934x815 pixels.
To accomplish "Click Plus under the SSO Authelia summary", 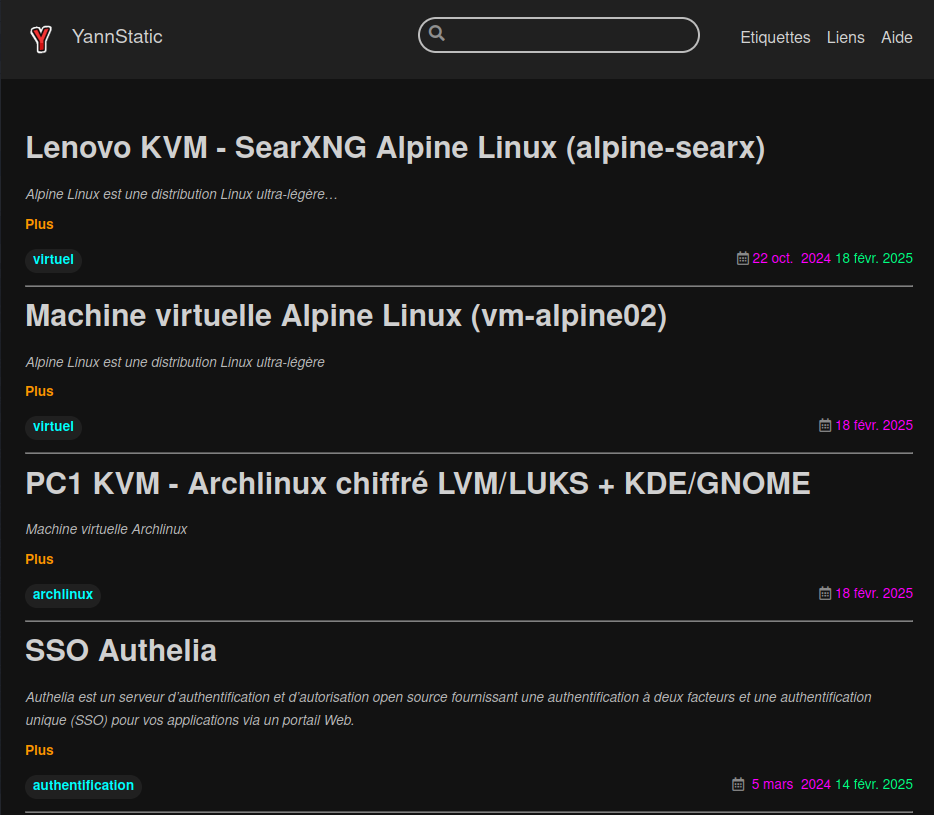I will (x=40, y=750).
